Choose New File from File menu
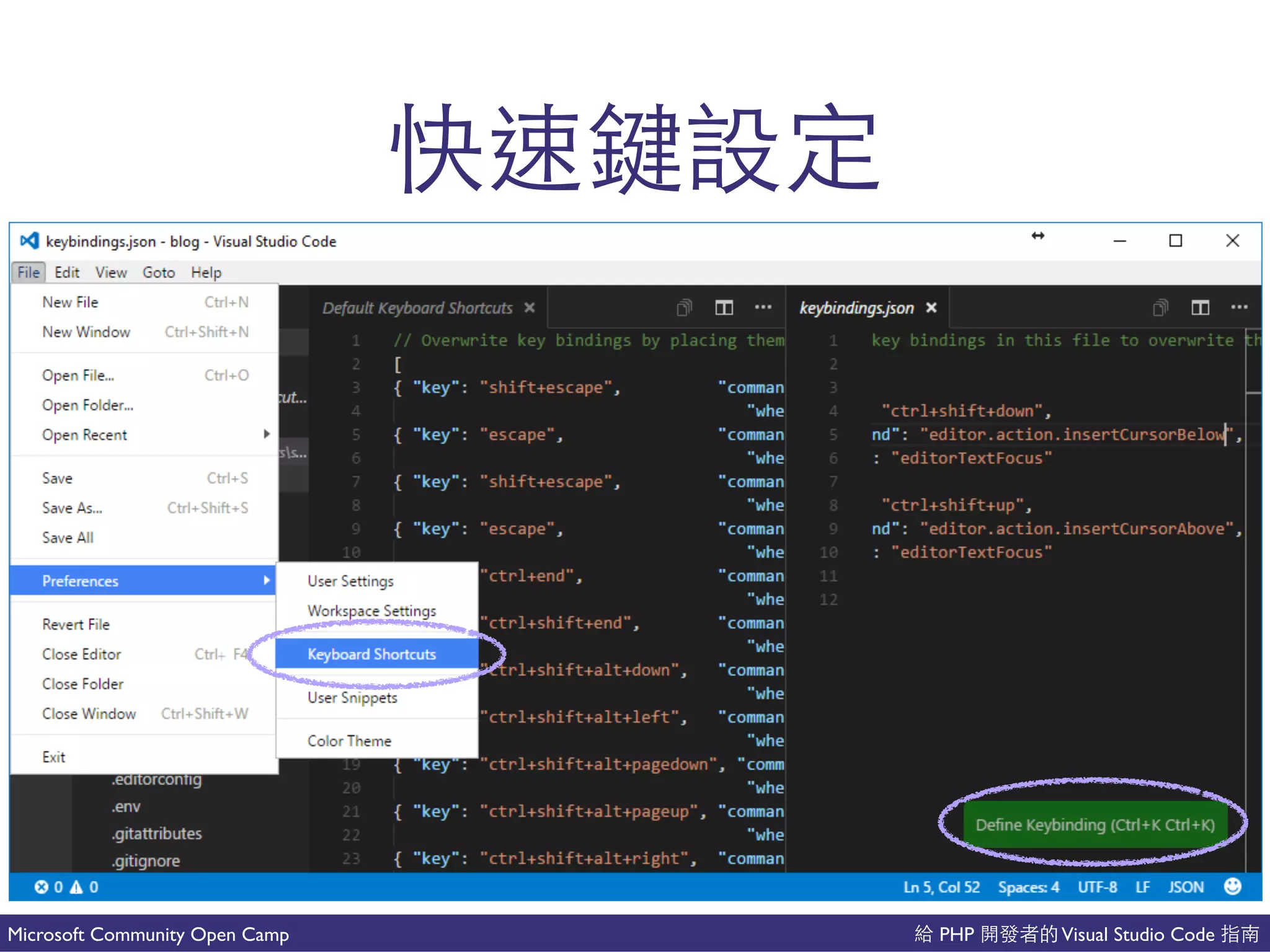Screen dimensions: 1270x952 pyautogui.click(x=144, y=302)
